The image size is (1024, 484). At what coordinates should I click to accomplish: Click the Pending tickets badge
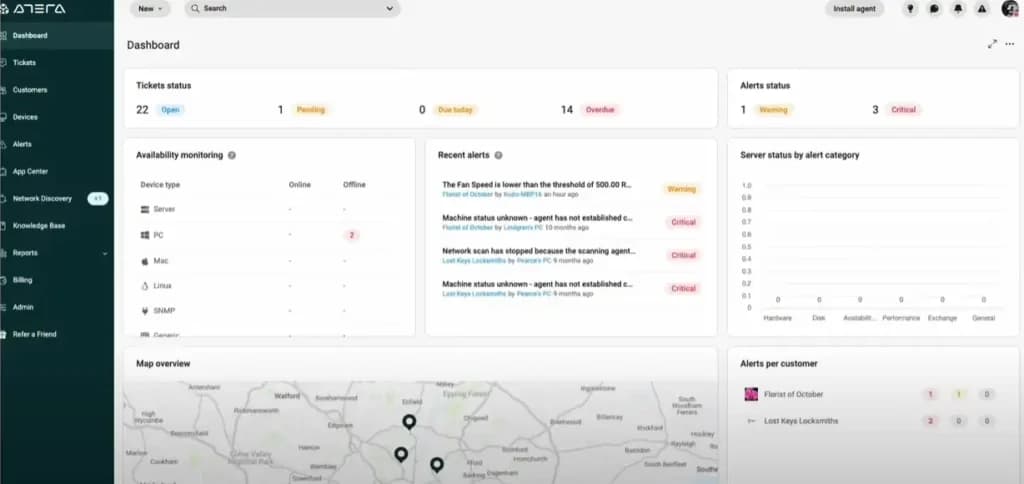pos(311,110)
